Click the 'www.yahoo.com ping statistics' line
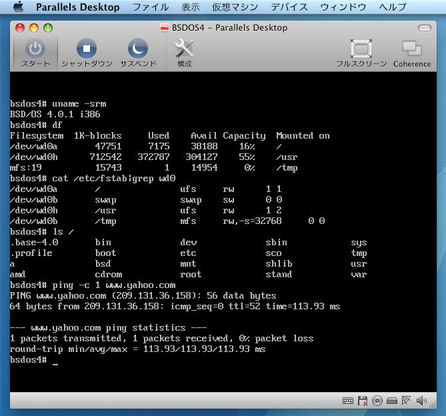This screenshot has width=446, height=416. coord(108,328)
